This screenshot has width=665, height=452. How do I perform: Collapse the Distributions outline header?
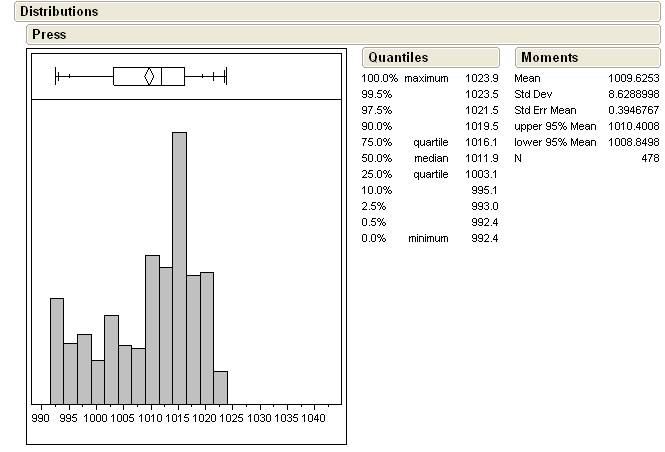[x=60, y=12]
